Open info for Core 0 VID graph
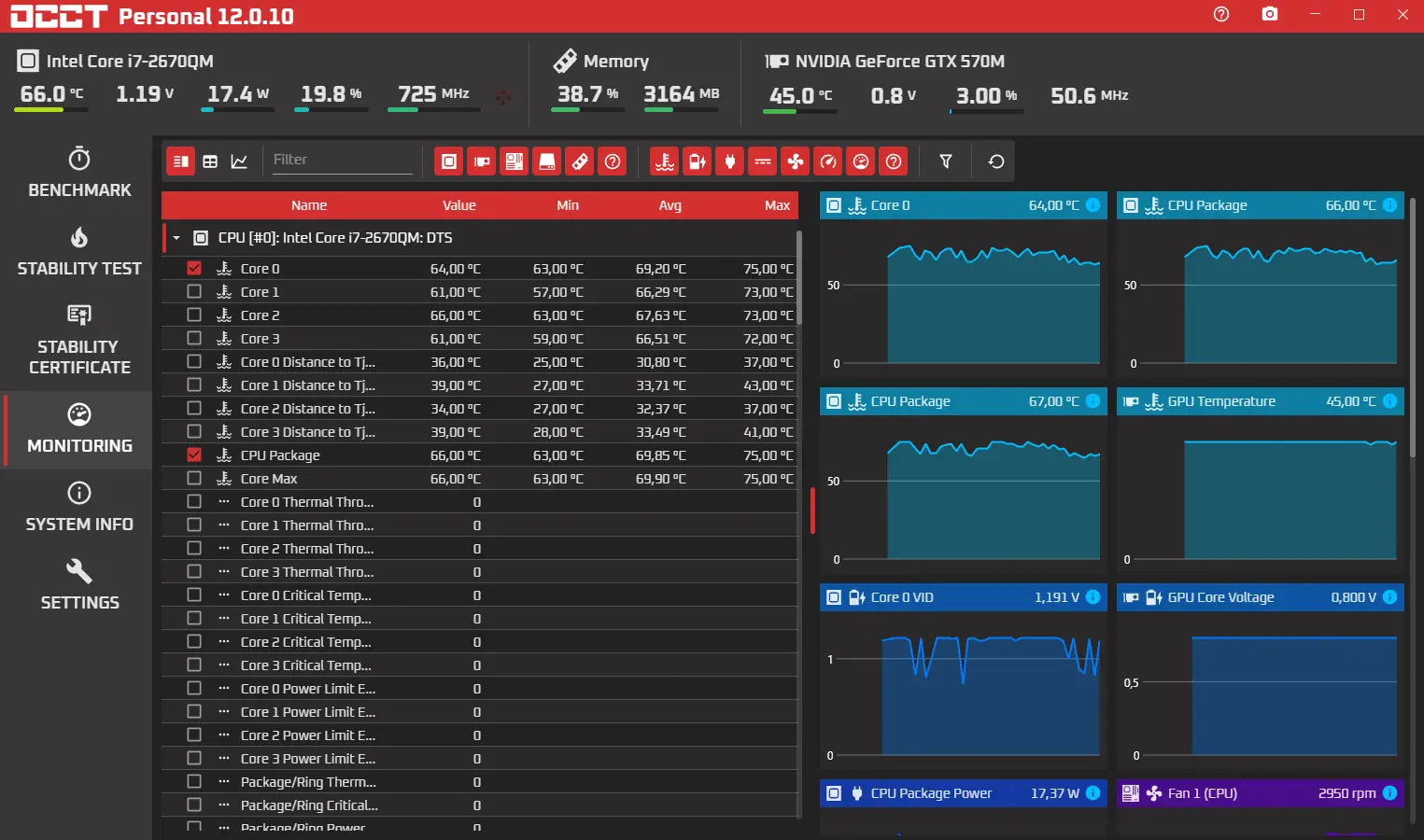 point(1093,597)
